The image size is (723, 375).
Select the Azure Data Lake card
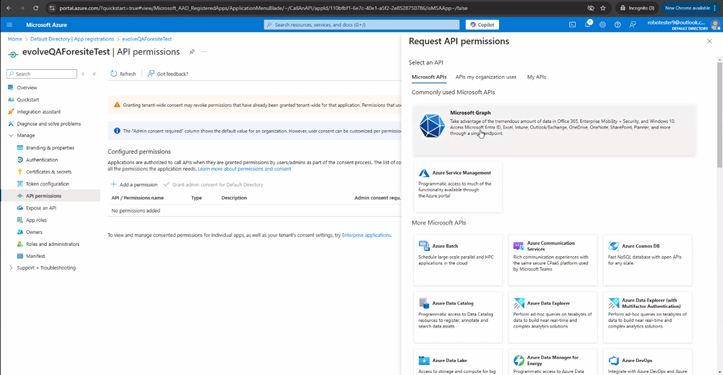pyautogui.click(x=458, y=362)
